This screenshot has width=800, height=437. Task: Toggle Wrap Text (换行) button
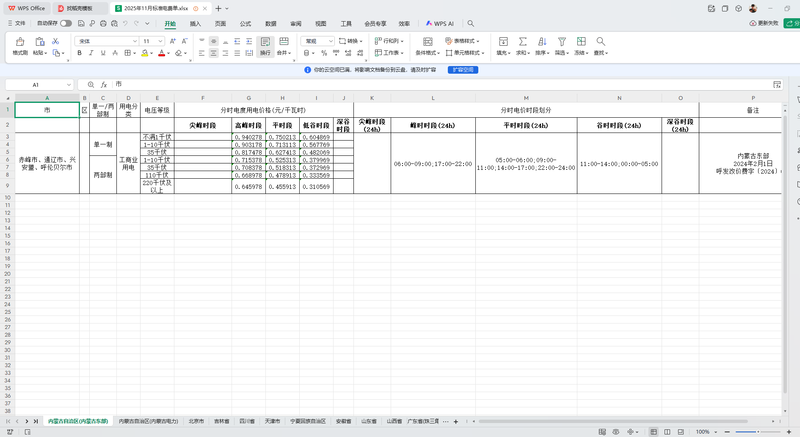pyautogui.click(x=265, y=46)
